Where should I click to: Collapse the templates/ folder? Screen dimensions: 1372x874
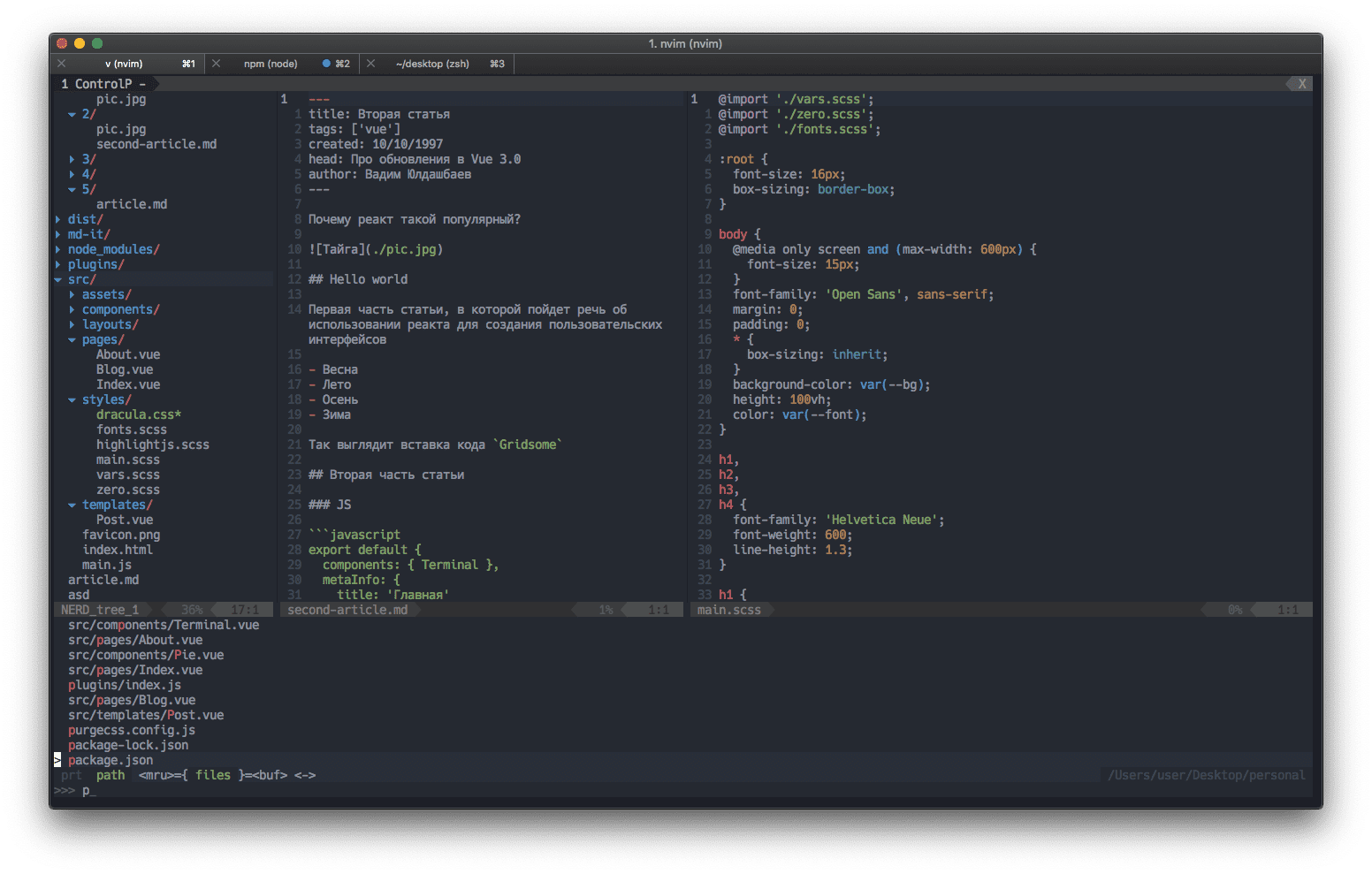click(x=72, y=505)
